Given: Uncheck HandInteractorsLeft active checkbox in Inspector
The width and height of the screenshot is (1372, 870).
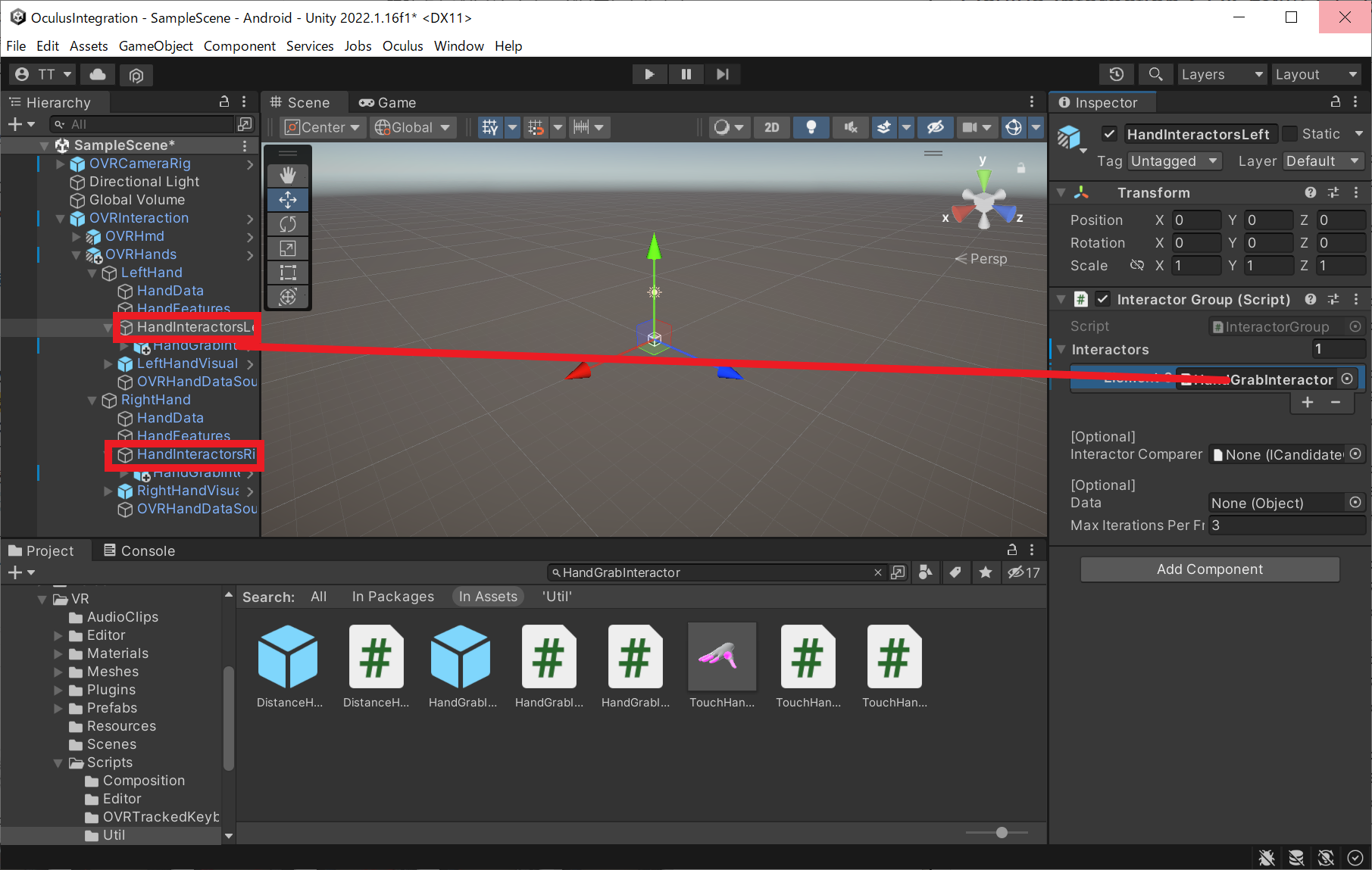Looking at the screenshot, I should [x=1108, y=133].
